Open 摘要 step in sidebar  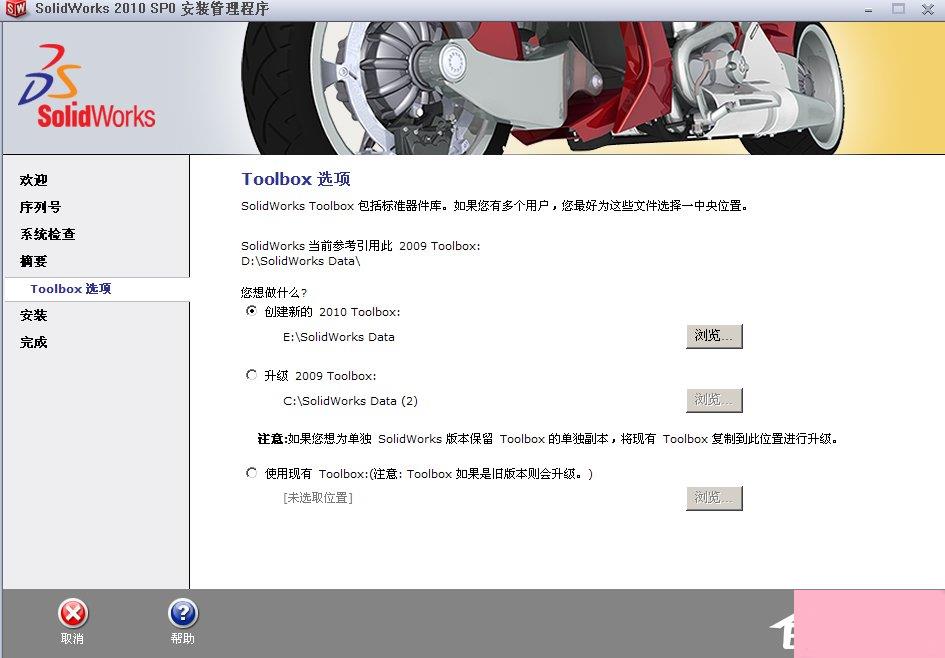[x=34, y=262]
